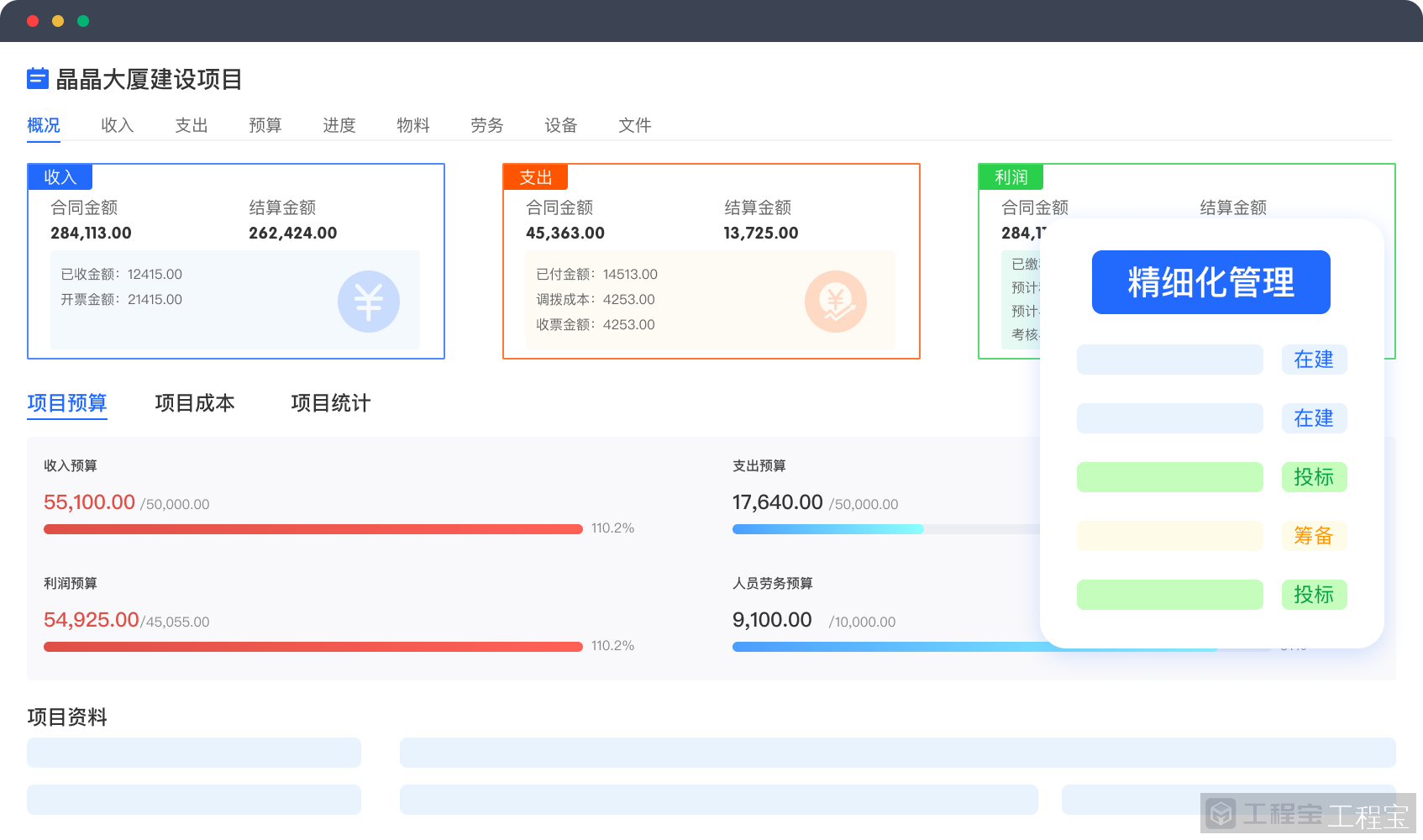Click the 工程宝 logo icon in watermark
1423x840 pixels.
click(1221, 813)
